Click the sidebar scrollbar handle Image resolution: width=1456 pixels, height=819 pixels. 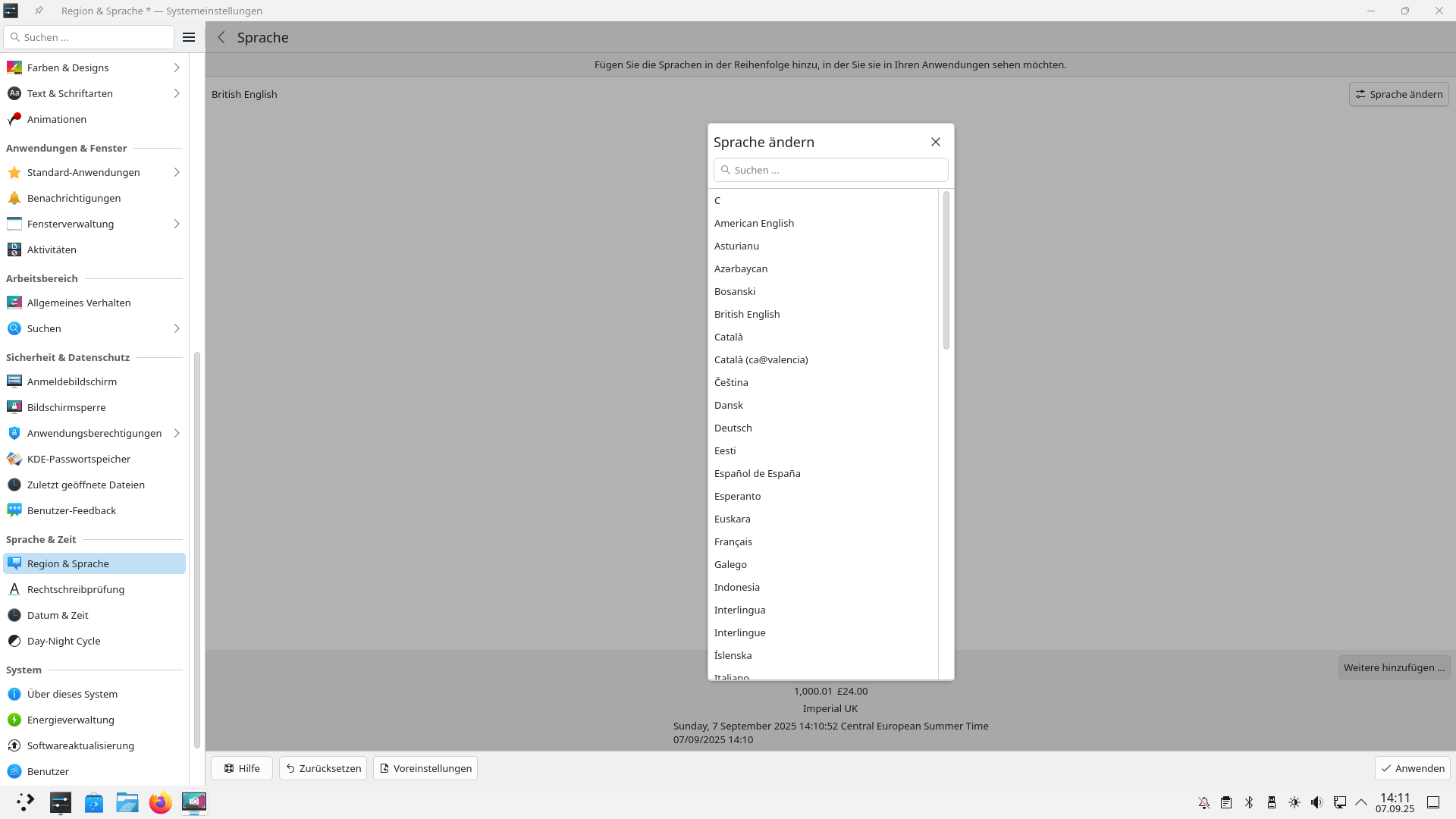197,550
